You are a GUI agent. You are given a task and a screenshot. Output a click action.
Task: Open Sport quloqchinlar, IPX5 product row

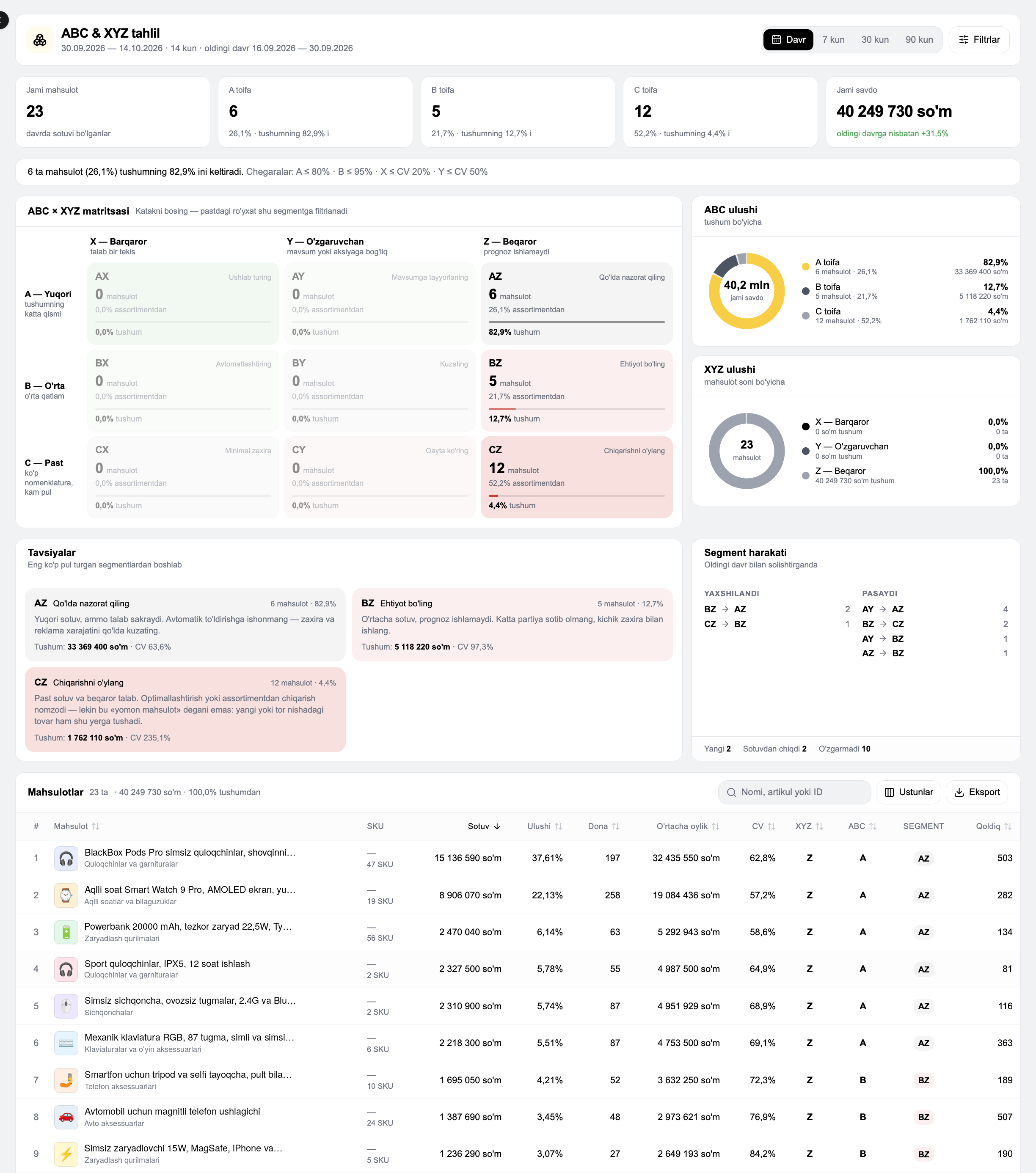(x=518, y=969)
